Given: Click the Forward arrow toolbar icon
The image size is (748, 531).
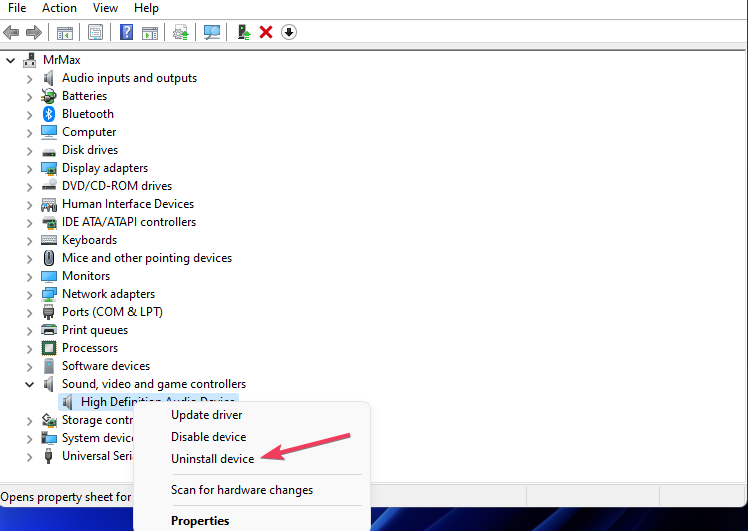Looking at the screenshot, I should pos(33,32).
